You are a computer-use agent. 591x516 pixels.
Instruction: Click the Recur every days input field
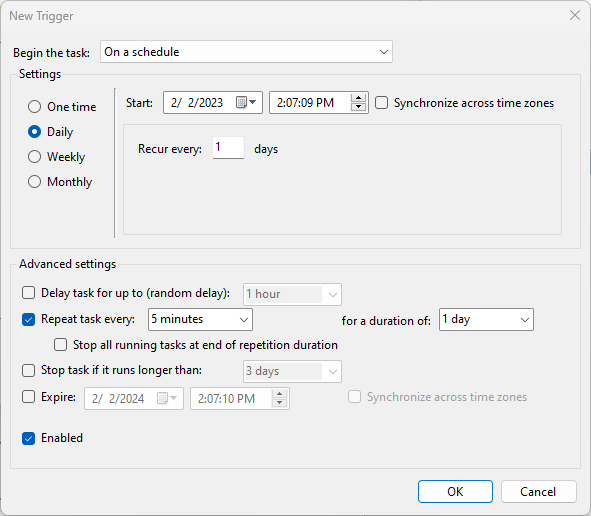(228, 147)
